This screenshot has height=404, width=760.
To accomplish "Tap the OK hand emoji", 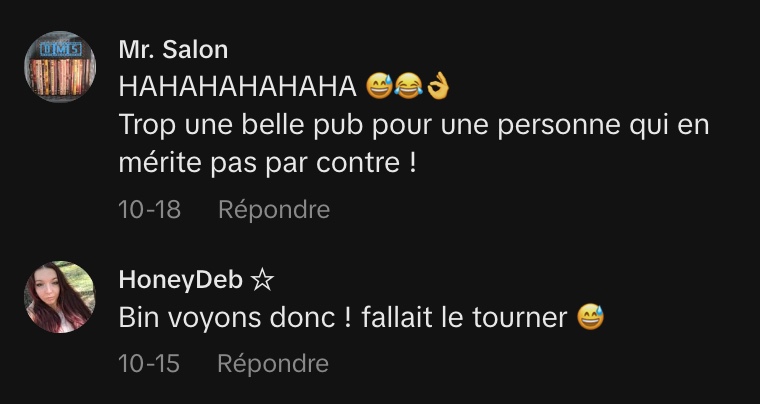I will [437, 87].
